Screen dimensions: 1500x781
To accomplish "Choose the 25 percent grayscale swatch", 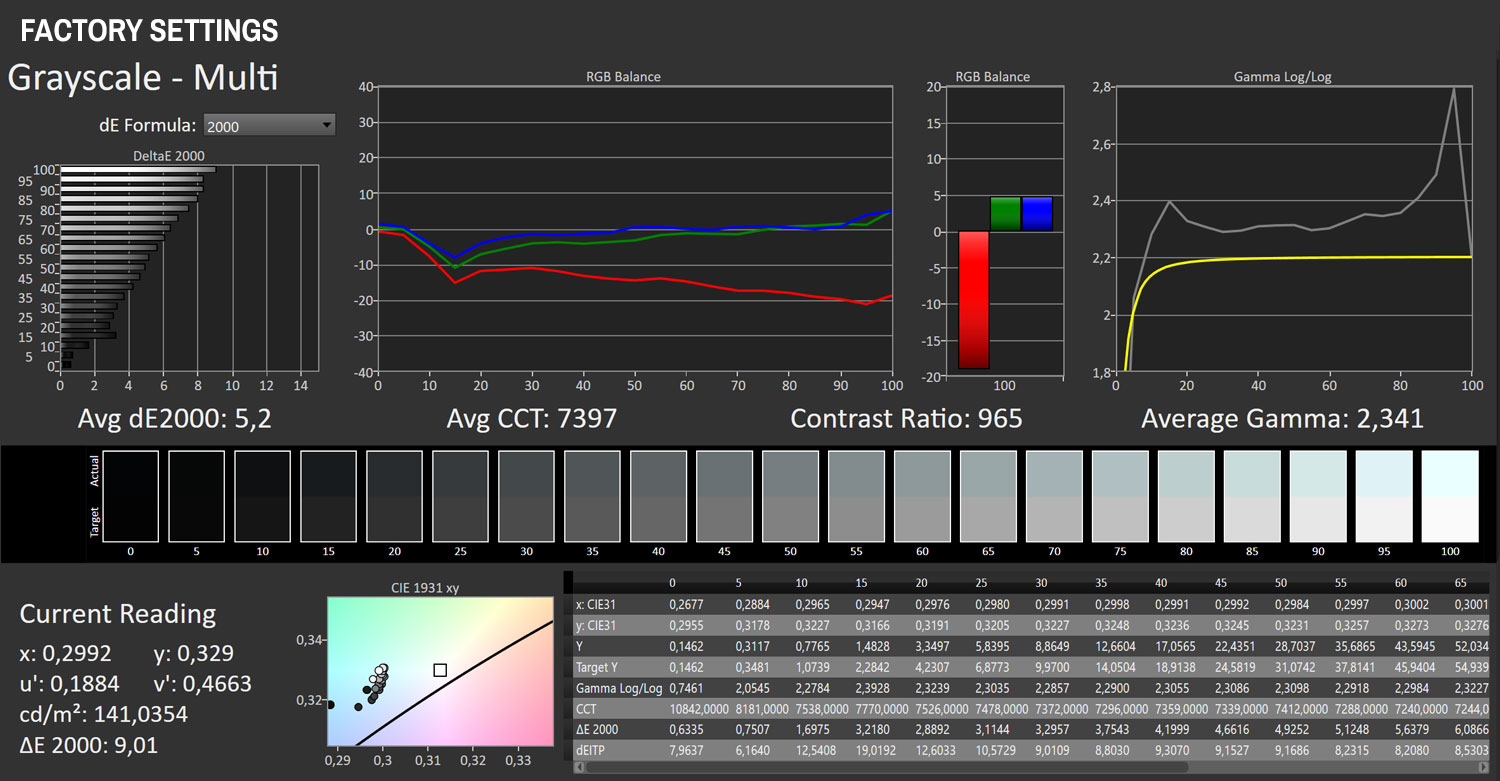I will click(460, 496).
